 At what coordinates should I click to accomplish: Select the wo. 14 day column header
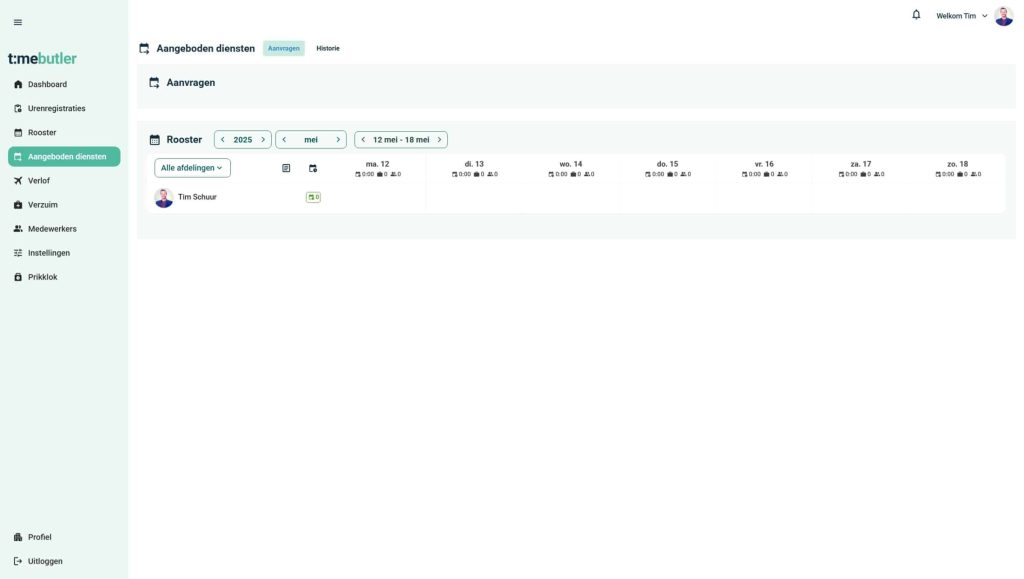[x=571, y=168]
